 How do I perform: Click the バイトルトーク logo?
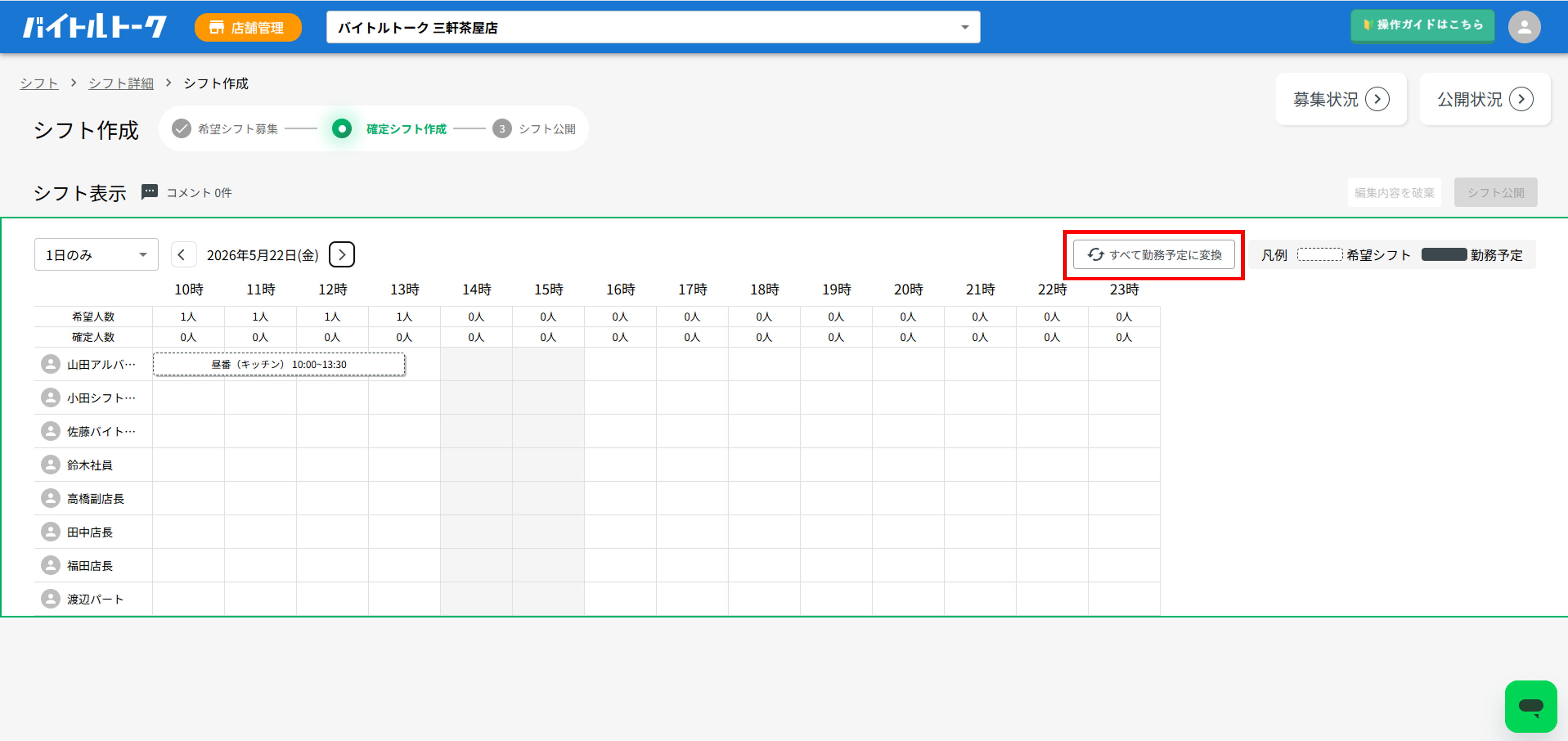tap(94, 27)
